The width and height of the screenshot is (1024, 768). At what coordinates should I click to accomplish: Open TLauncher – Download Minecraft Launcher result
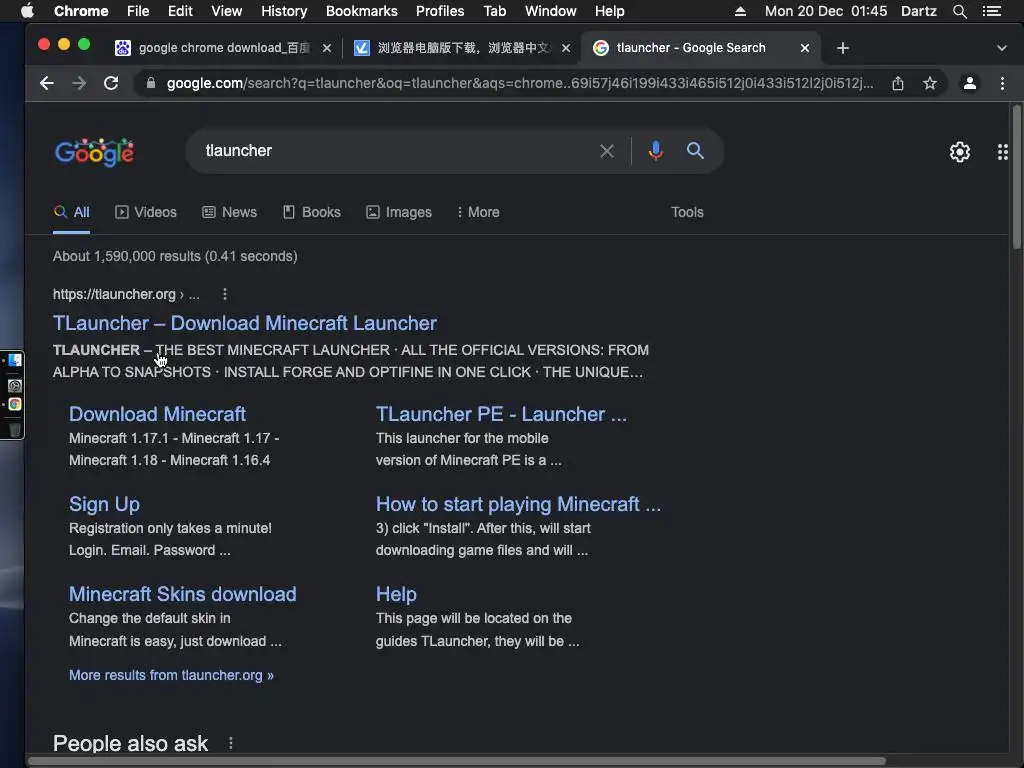coord(245,323)
